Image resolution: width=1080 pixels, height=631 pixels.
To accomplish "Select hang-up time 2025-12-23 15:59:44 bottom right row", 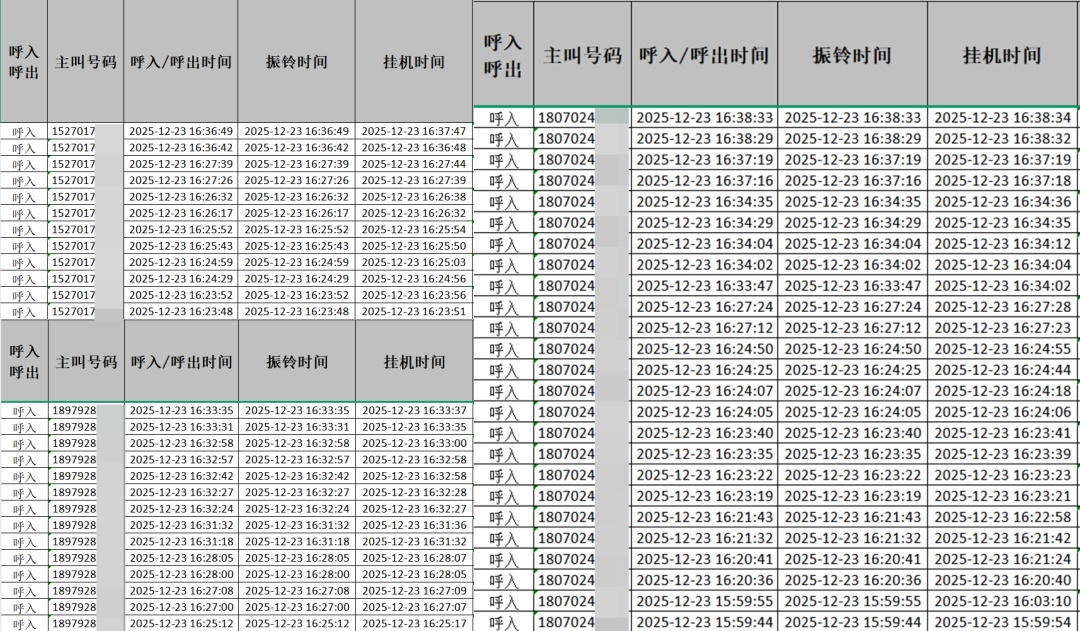I will pos(1003,621).
